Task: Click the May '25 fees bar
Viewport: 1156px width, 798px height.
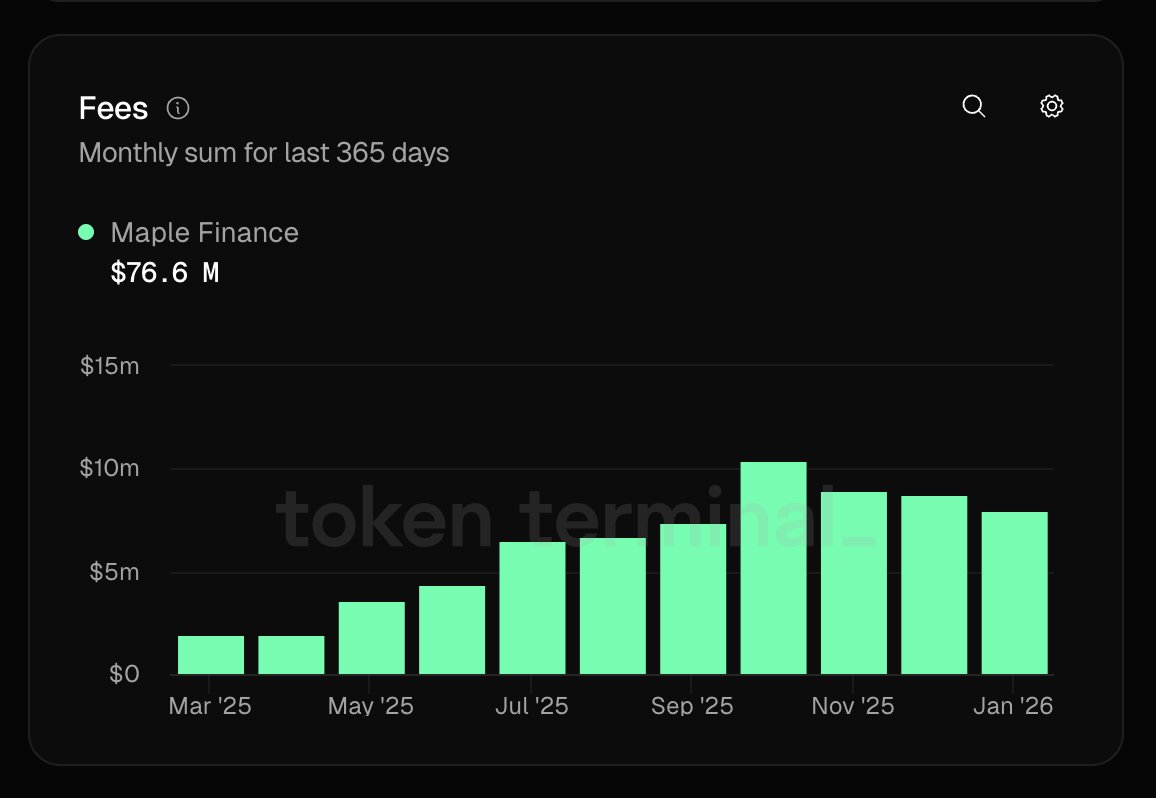Action: click(x=371, y=638)
